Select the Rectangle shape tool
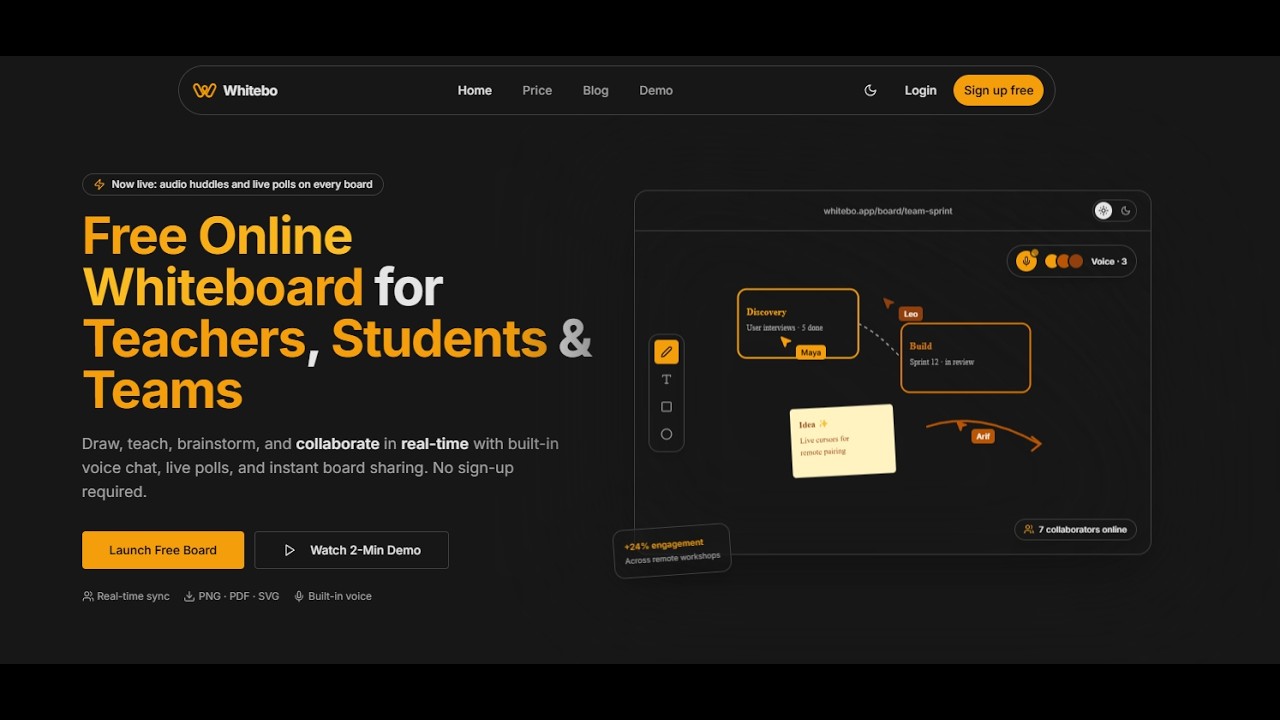 666,407
